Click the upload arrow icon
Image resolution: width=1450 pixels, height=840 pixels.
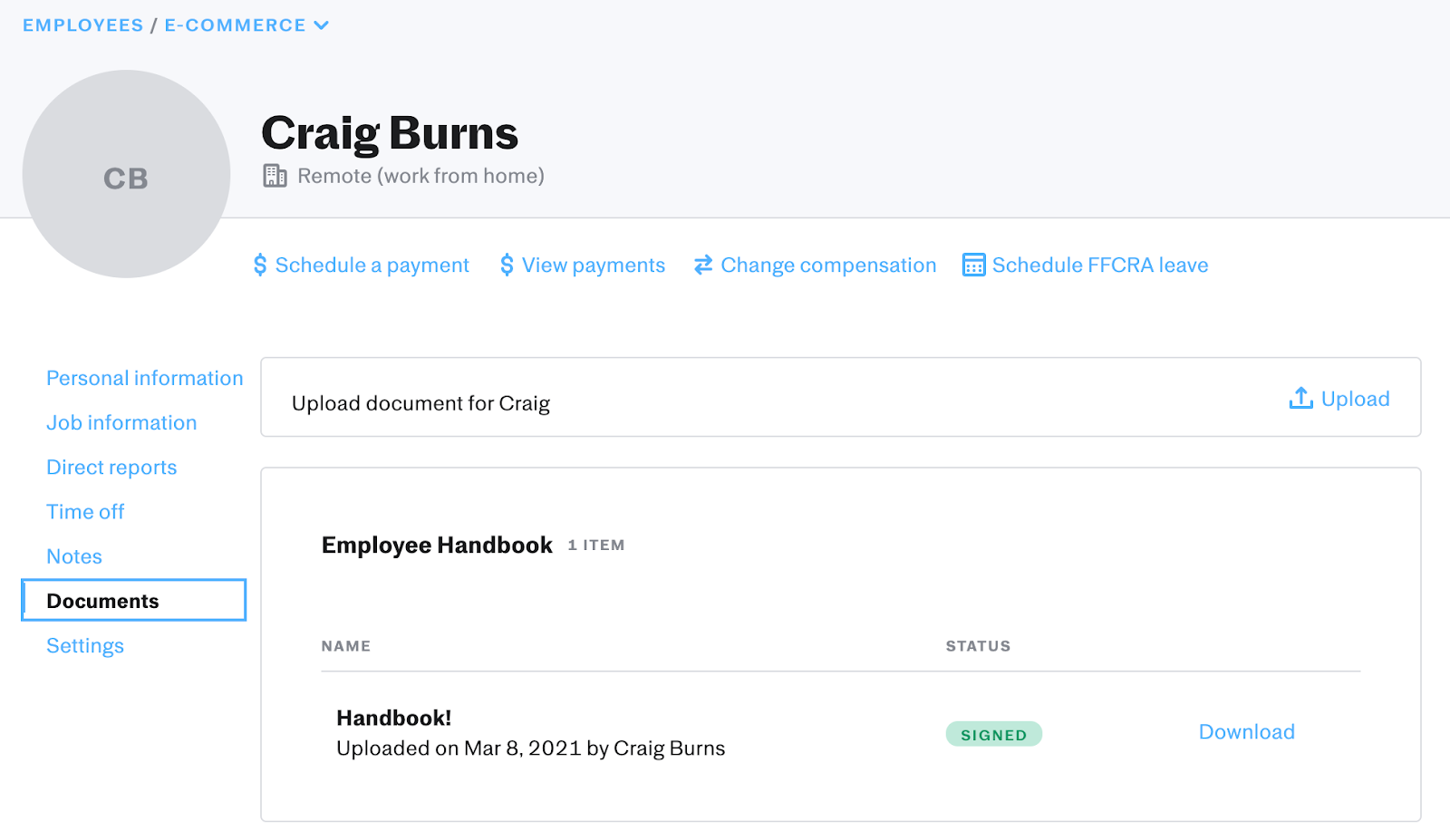coord(1300,398)
